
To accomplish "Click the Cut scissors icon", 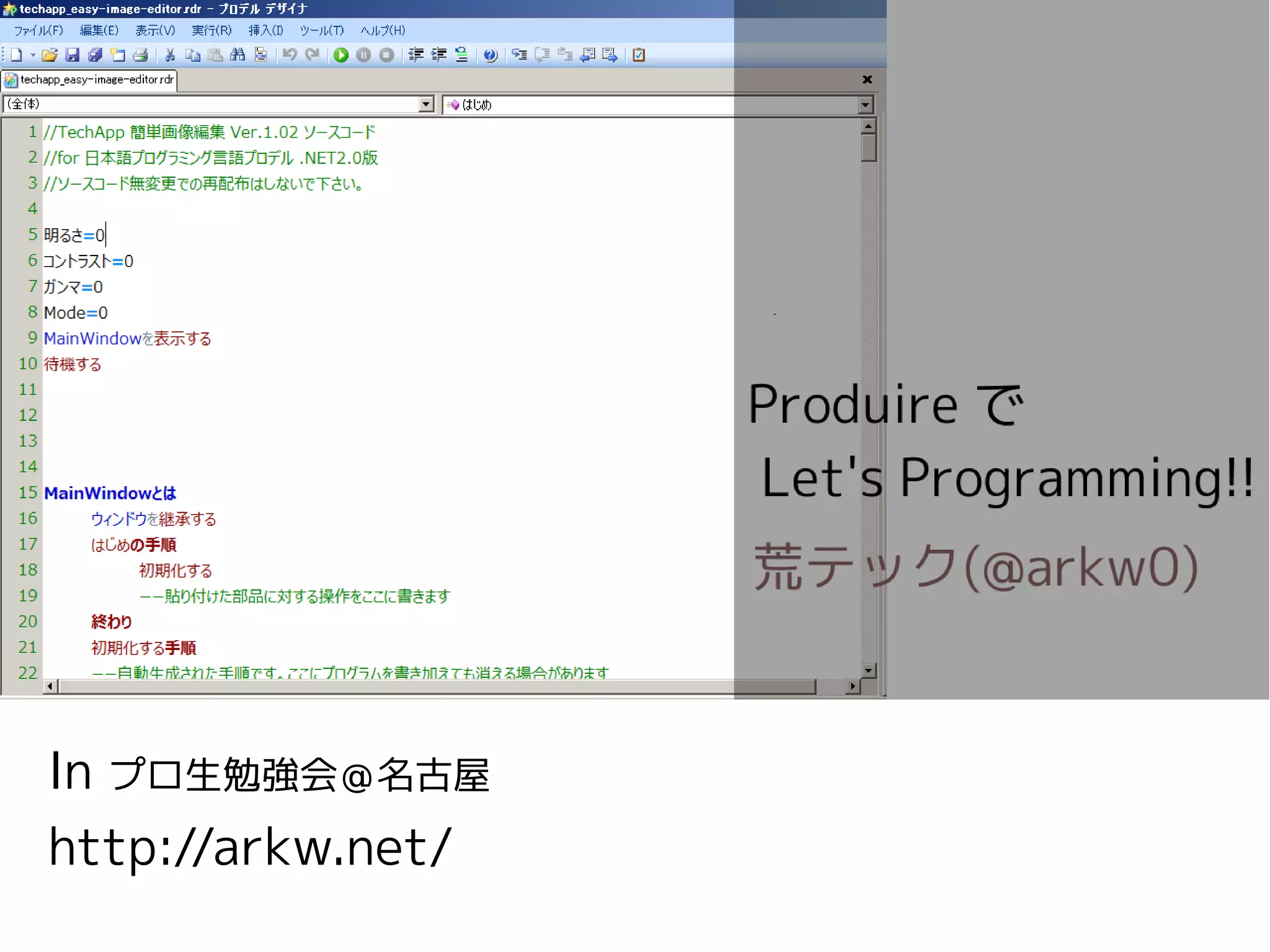I will [170, 55].
